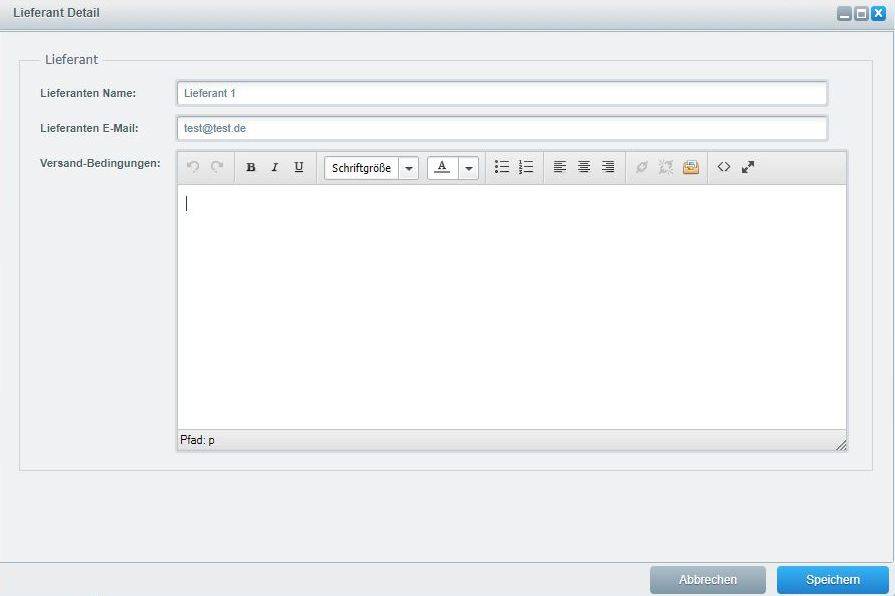Focus the Lieferanten Name input field
This screenshot has width=895, height=596.
(502, 93)
